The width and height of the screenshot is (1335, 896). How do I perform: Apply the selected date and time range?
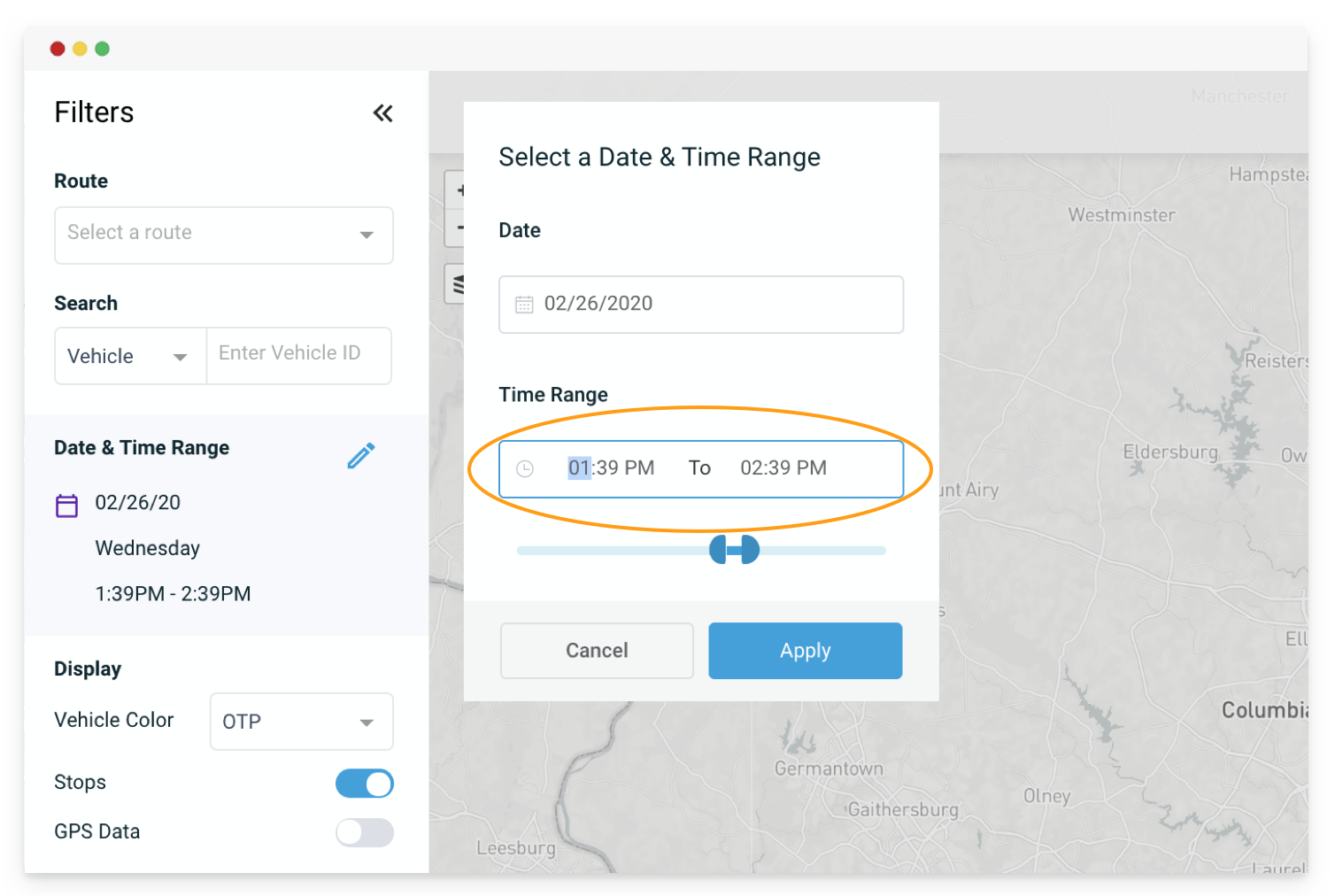[x=806, y=651]
